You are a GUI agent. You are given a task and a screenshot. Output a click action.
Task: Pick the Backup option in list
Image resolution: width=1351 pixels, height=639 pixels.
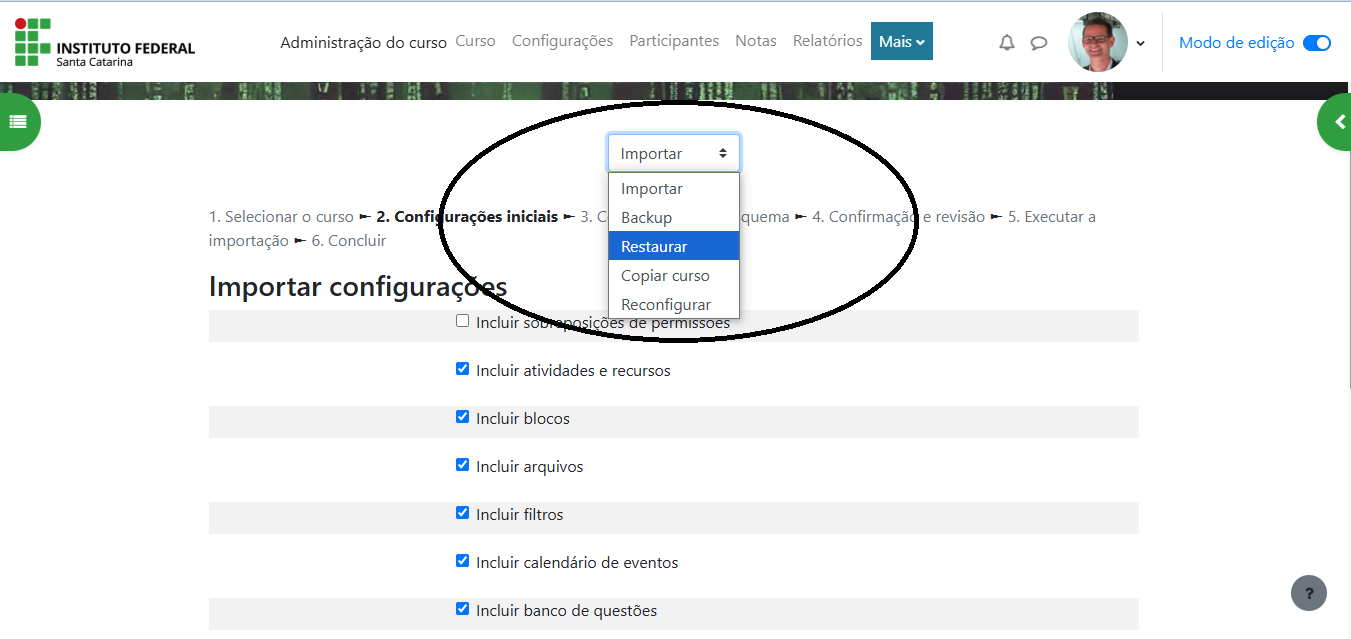pyautogui.click(x=646, y=217)
